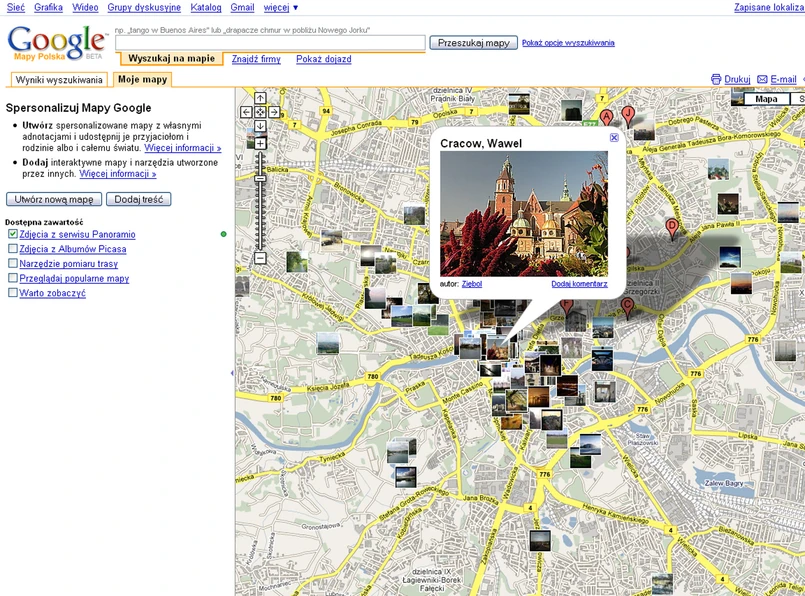Pan the map right with arrow button
Screen dimensions: 805x596
coord(274,112)
